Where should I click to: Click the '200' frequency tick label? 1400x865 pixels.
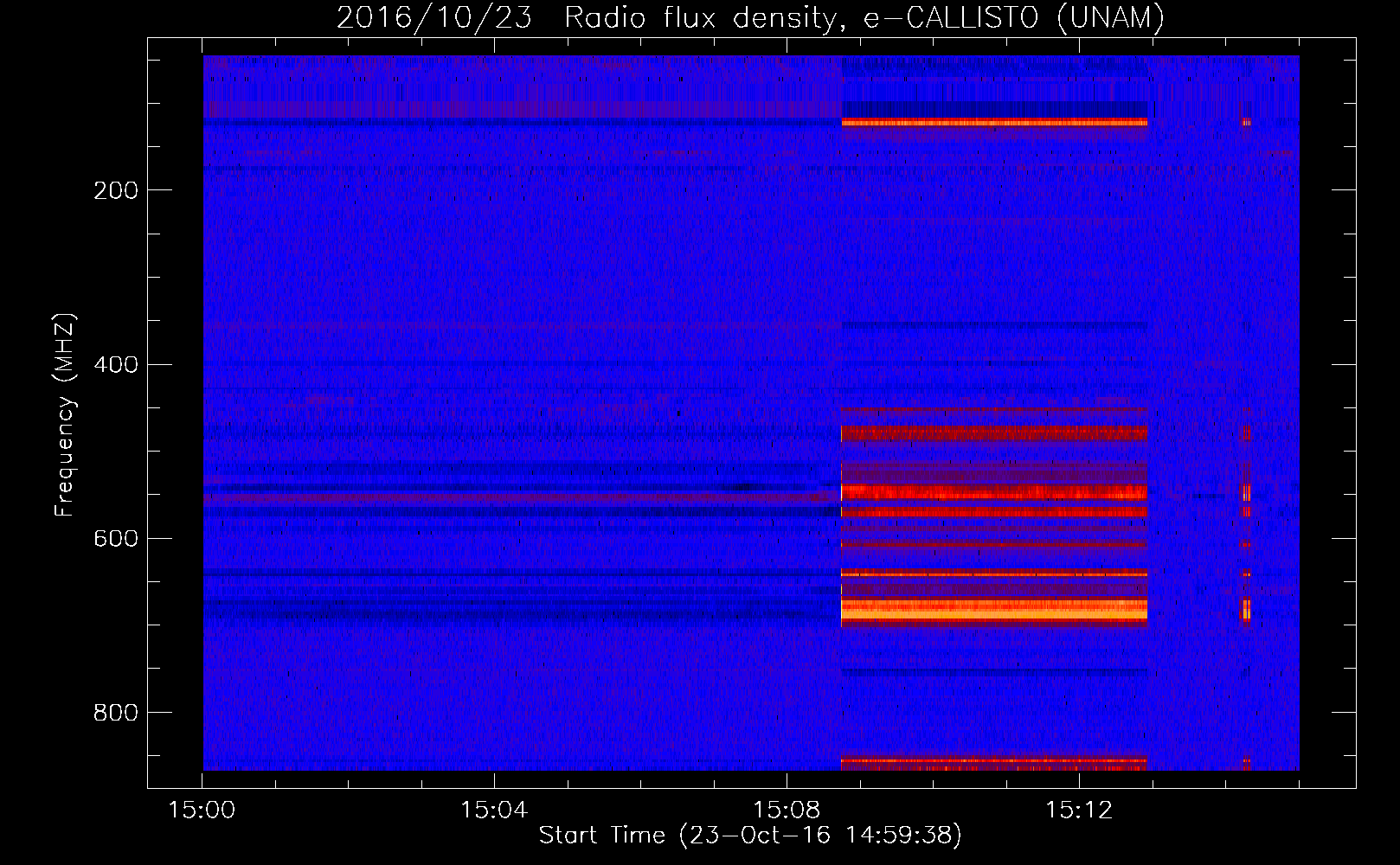pyautogui.click(x=116, y=190)
